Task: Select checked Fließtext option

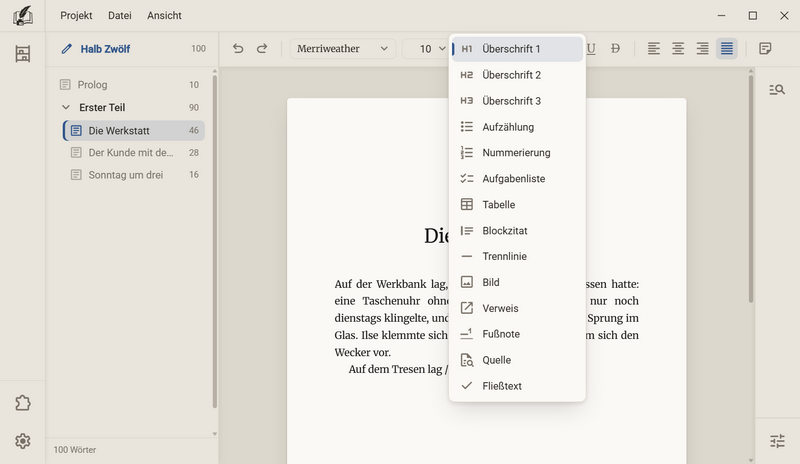Action: point(517,386)
